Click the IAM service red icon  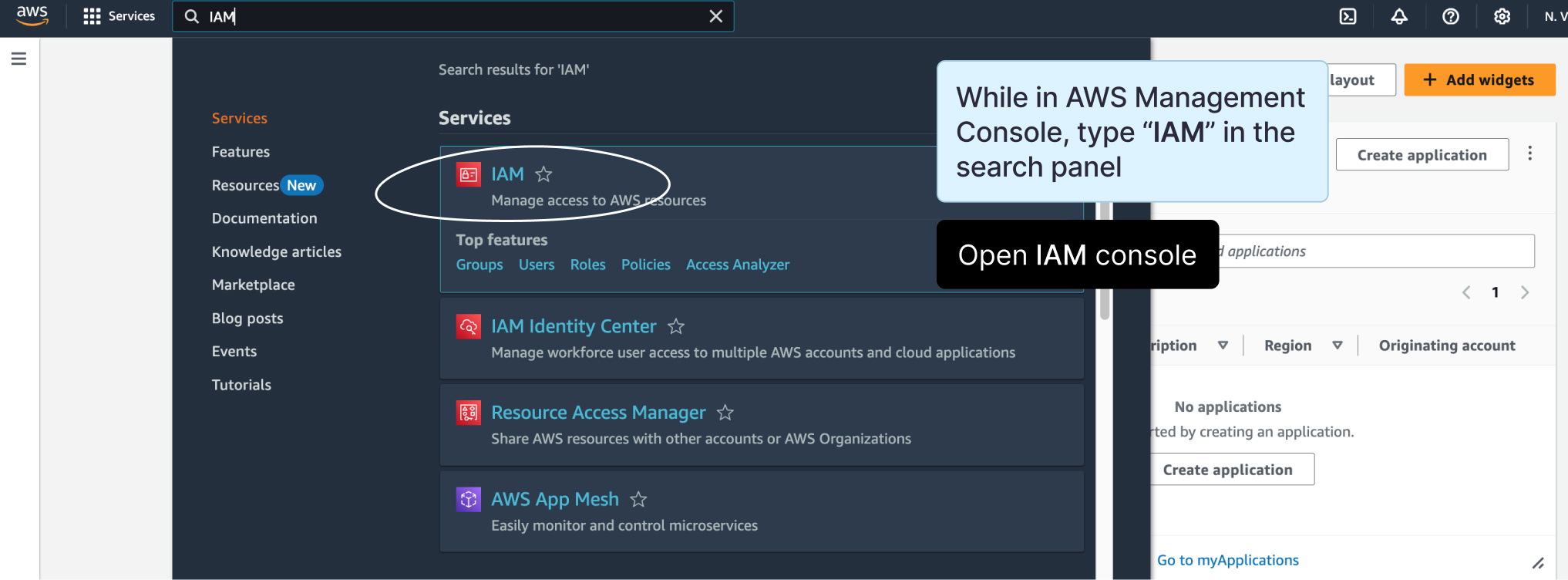(469, 174)
